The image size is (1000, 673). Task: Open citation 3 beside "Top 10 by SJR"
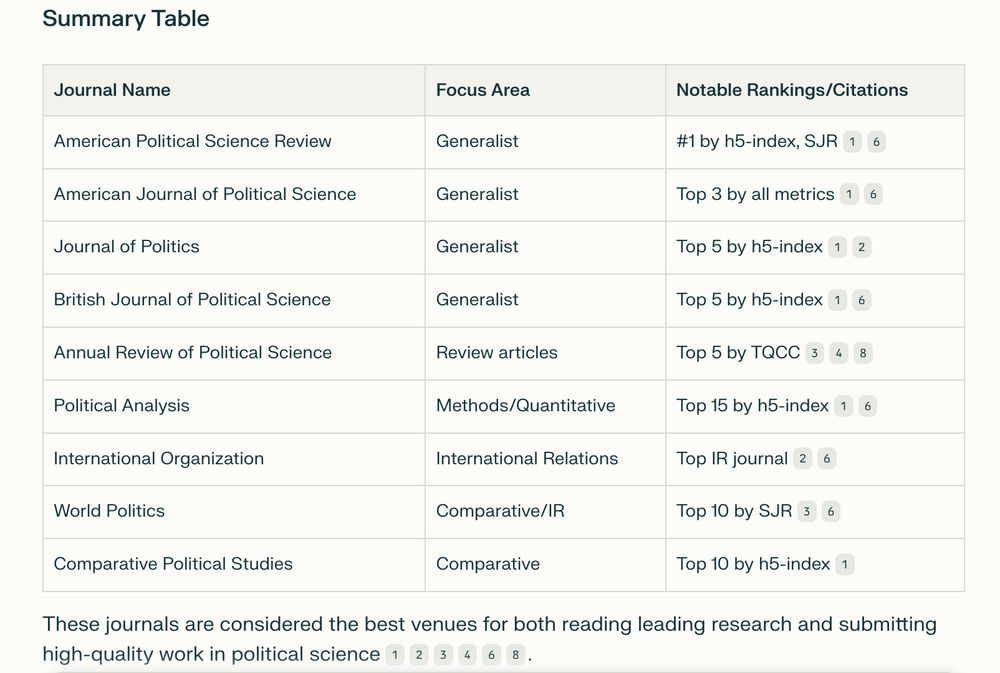806,512
